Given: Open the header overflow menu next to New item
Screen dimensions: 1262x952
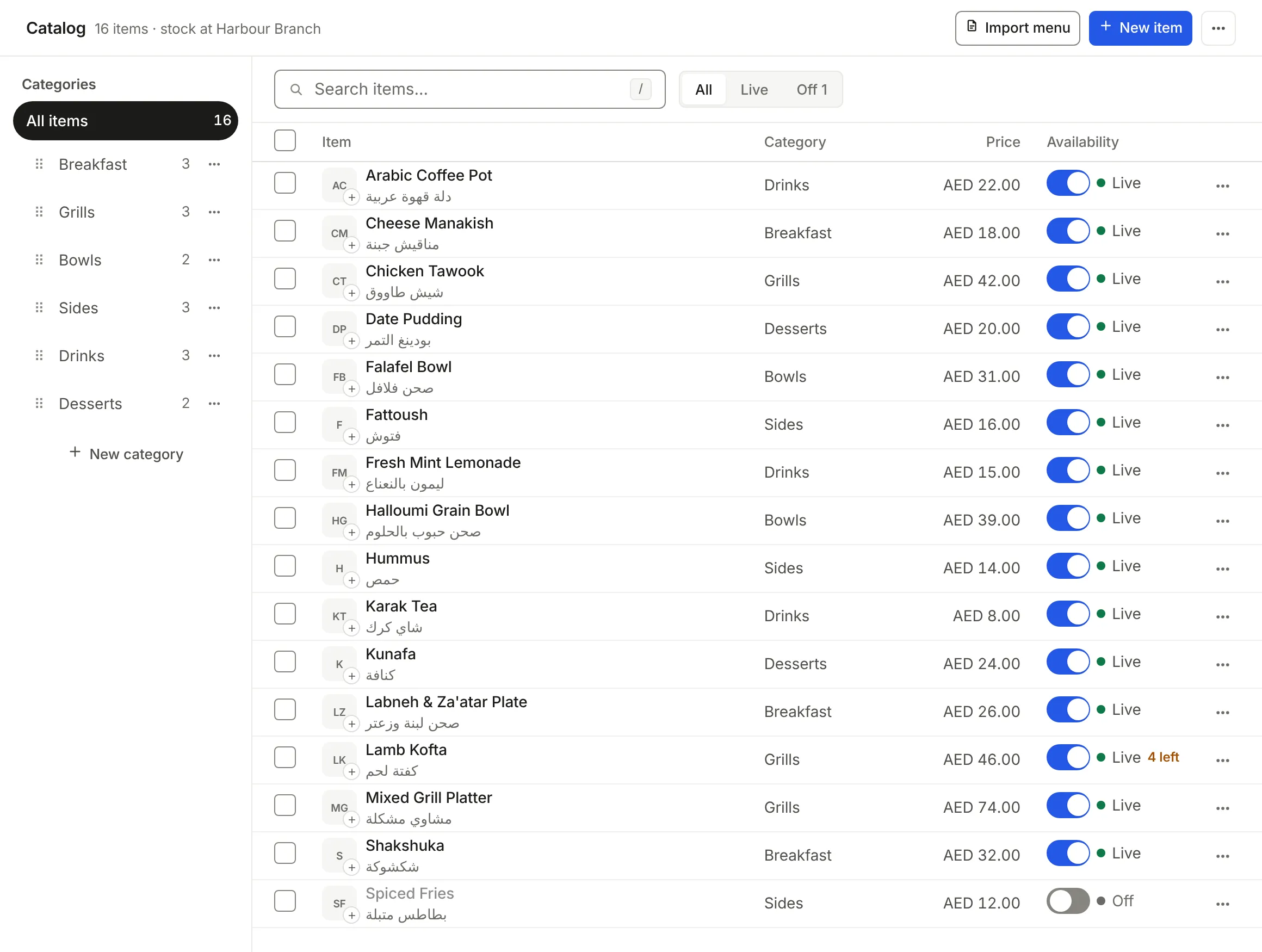Looking at the screenshot, I should [x=1218, y=28].
